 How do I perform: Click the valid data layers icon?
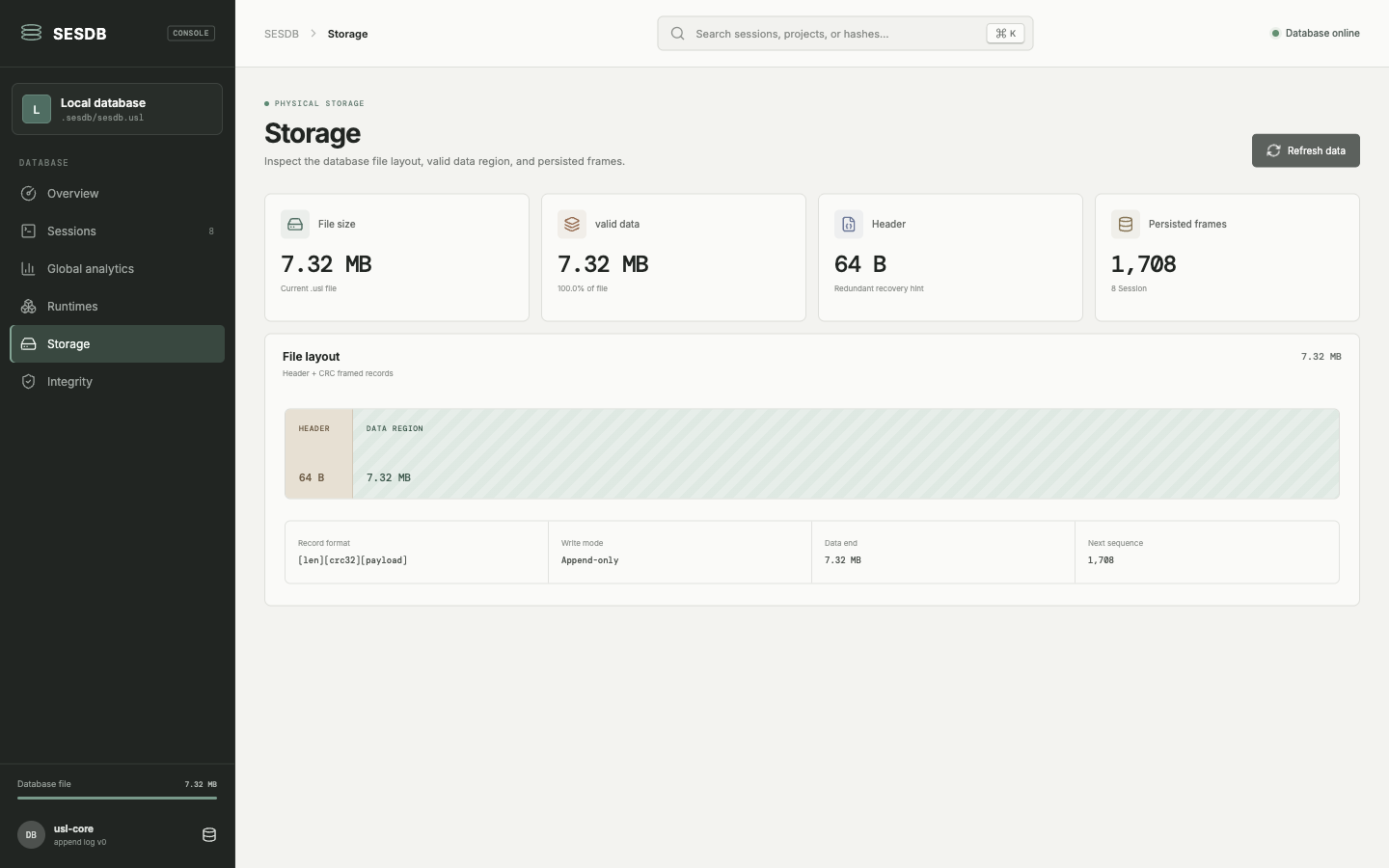click(572, 224)
